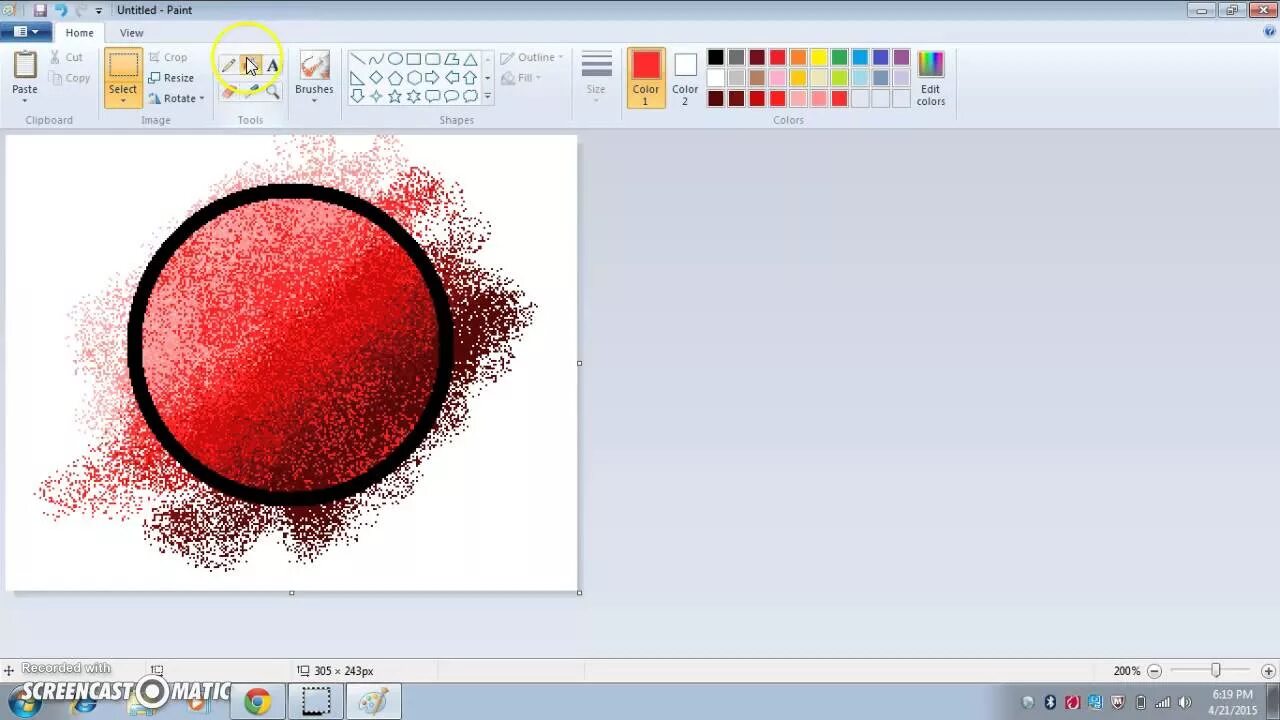Open Edit colors dialog
The width and height of the screenshot is (1280, 720).
(x=930, y=78)
